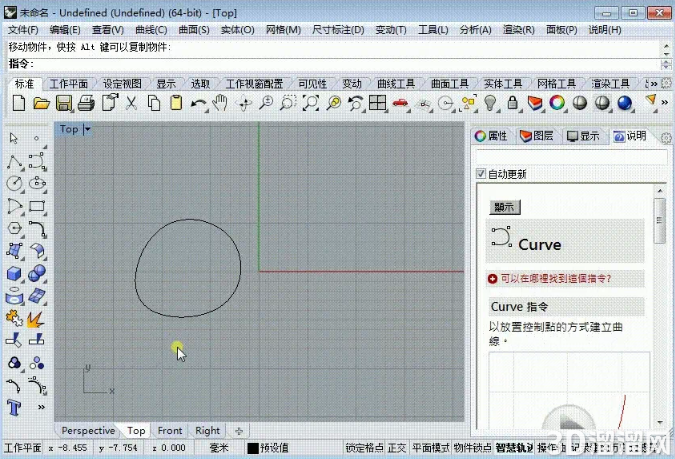Image resolution: width=675 pixels, height=459 pixels.
Task: Click the 顯示 button in help panel
Action: tap(505, 207)
